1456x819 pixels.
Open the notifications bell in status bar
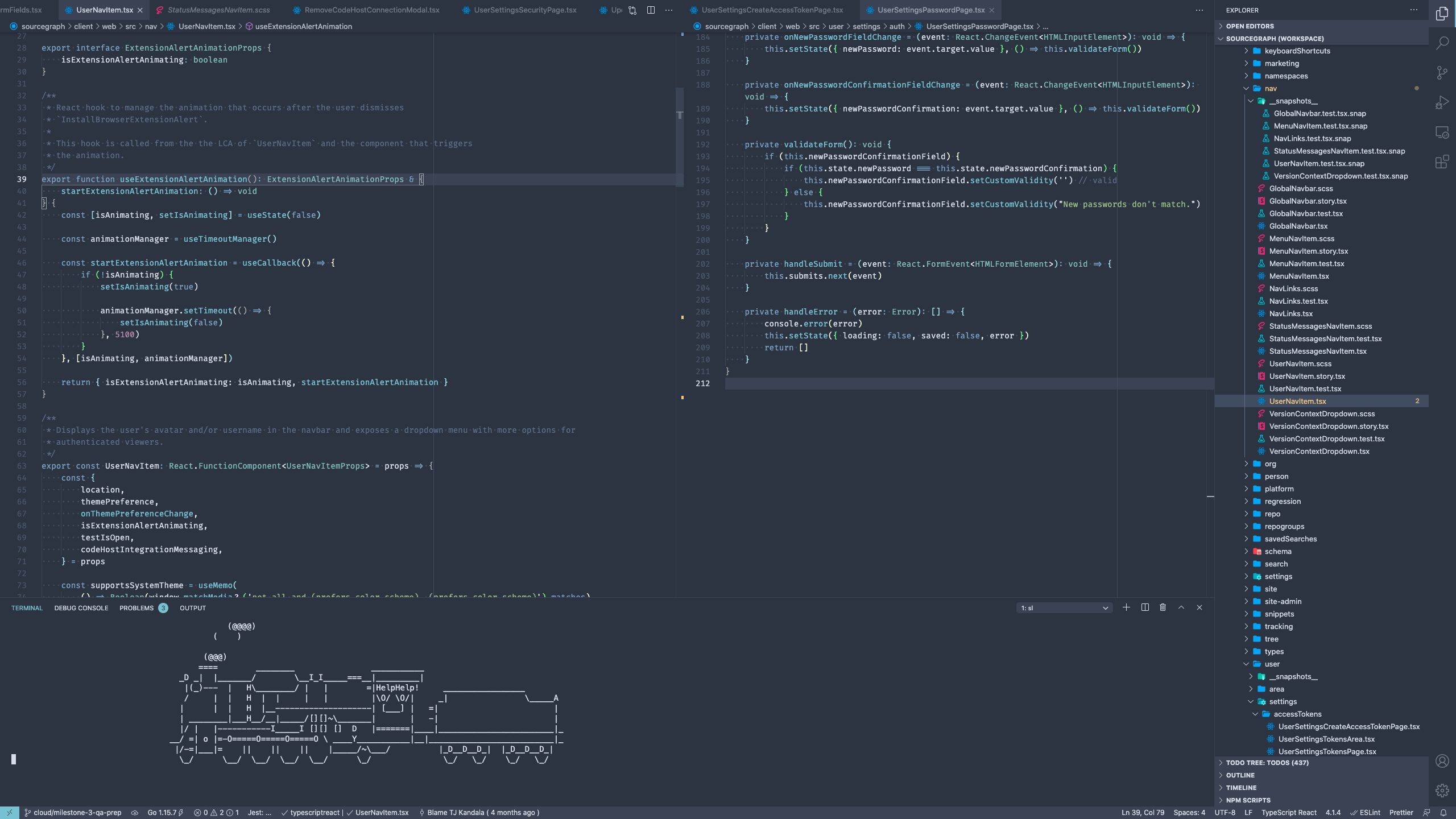[1443, 812]
